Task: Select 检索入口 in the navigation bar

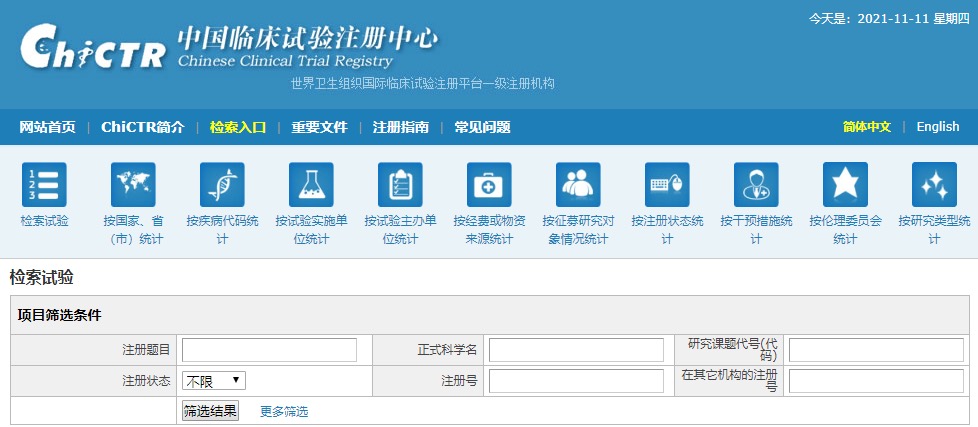Action: [238, 127]
